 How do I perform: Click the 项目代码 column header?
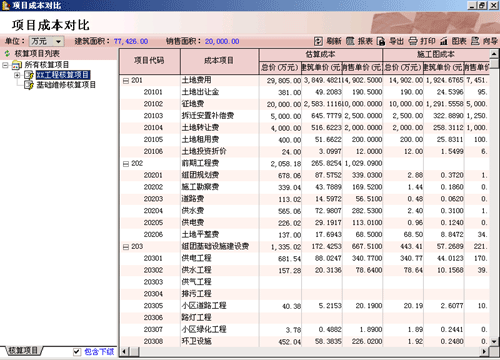click(x=150, y=61)
